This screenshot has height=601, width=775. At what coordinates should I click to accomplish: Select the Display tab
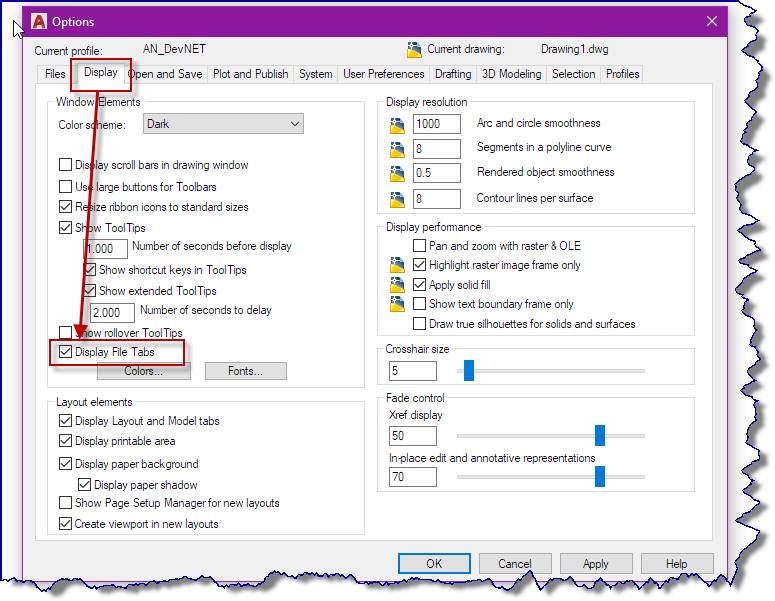(100, 73)
